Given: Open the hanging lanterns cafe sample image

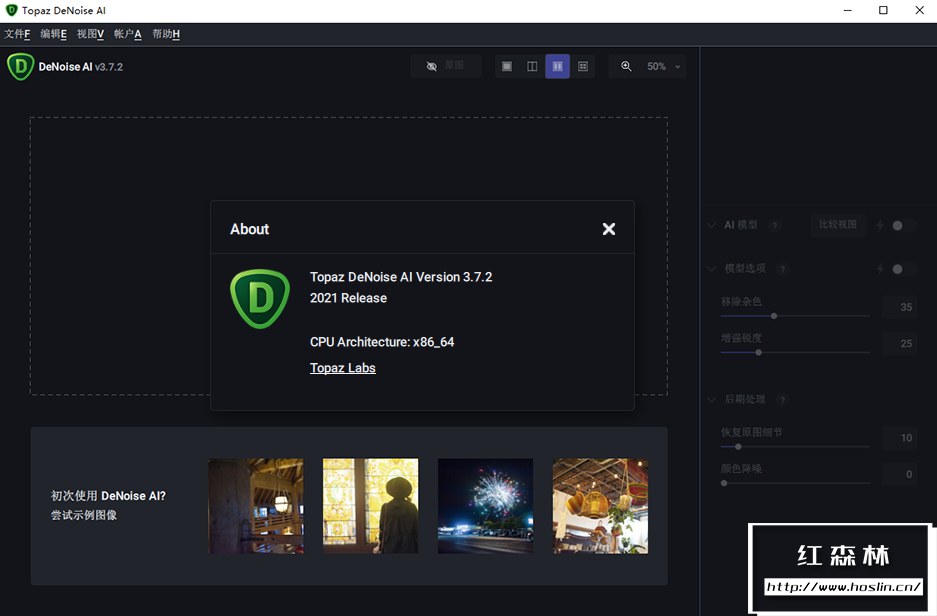Looking at the screenshot, I should [x=600, y=506].
